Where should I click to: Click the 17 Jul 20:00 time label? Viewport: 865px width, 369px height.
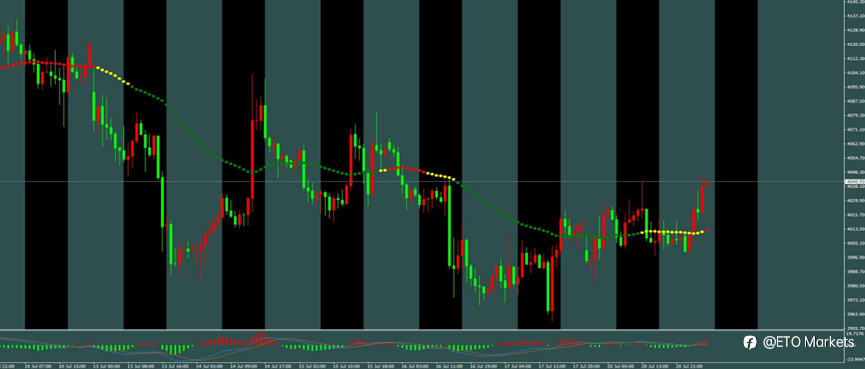coord(587,366)
